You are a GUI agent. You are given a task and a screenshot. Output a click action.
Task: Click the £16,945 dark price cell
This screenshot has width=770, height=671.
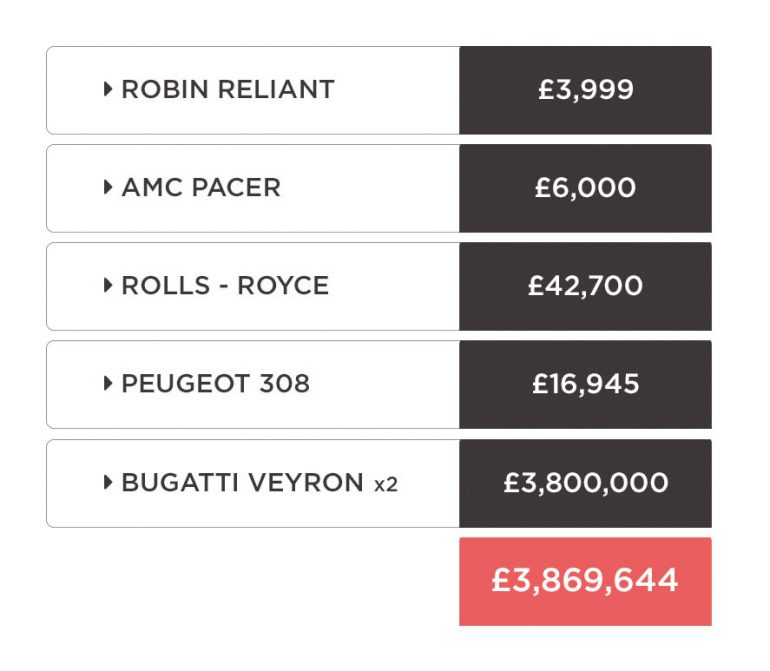(x=585, y=384)
